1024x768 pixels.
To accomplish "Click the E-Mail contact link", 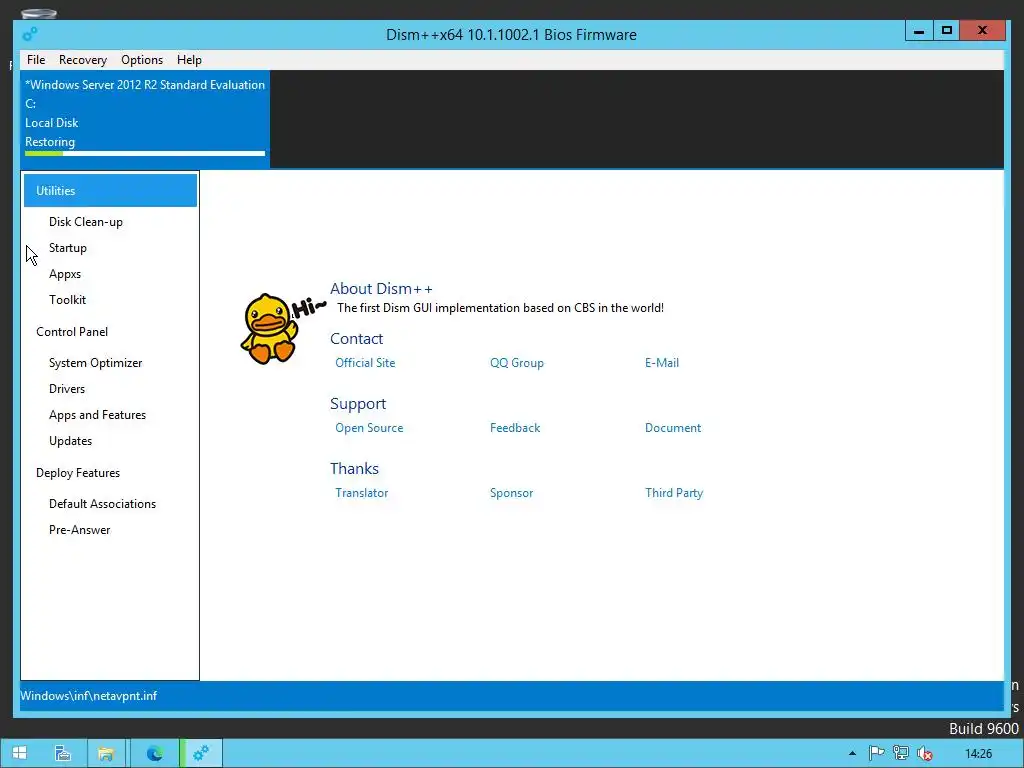I will pos(662,363).
